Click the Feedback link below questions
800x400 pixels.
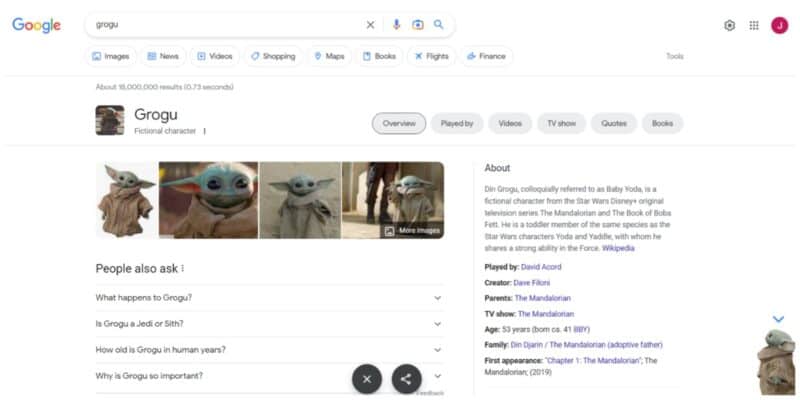[x=430, y=393]
